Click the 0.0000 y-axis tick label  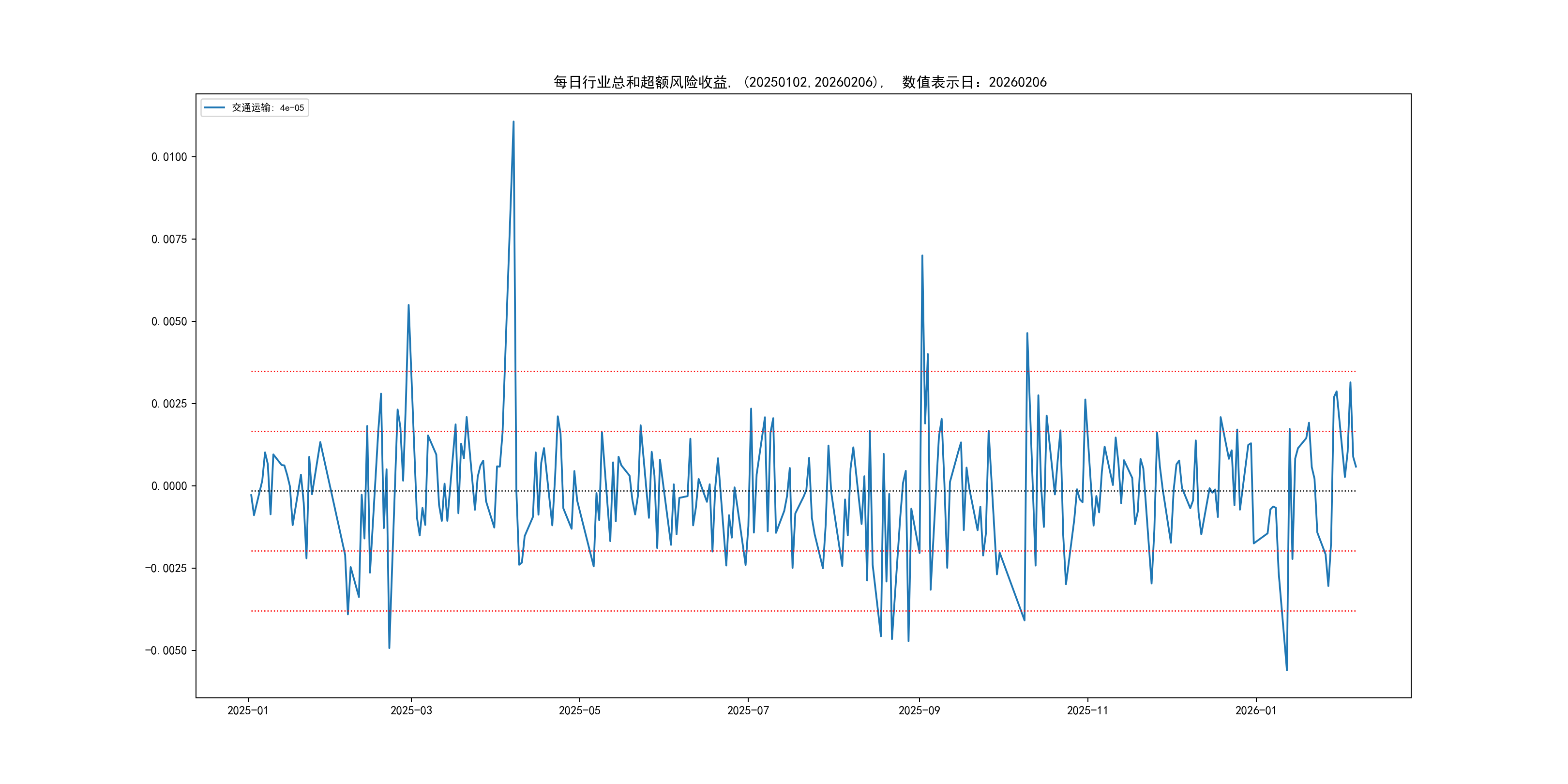click(169, 486)
